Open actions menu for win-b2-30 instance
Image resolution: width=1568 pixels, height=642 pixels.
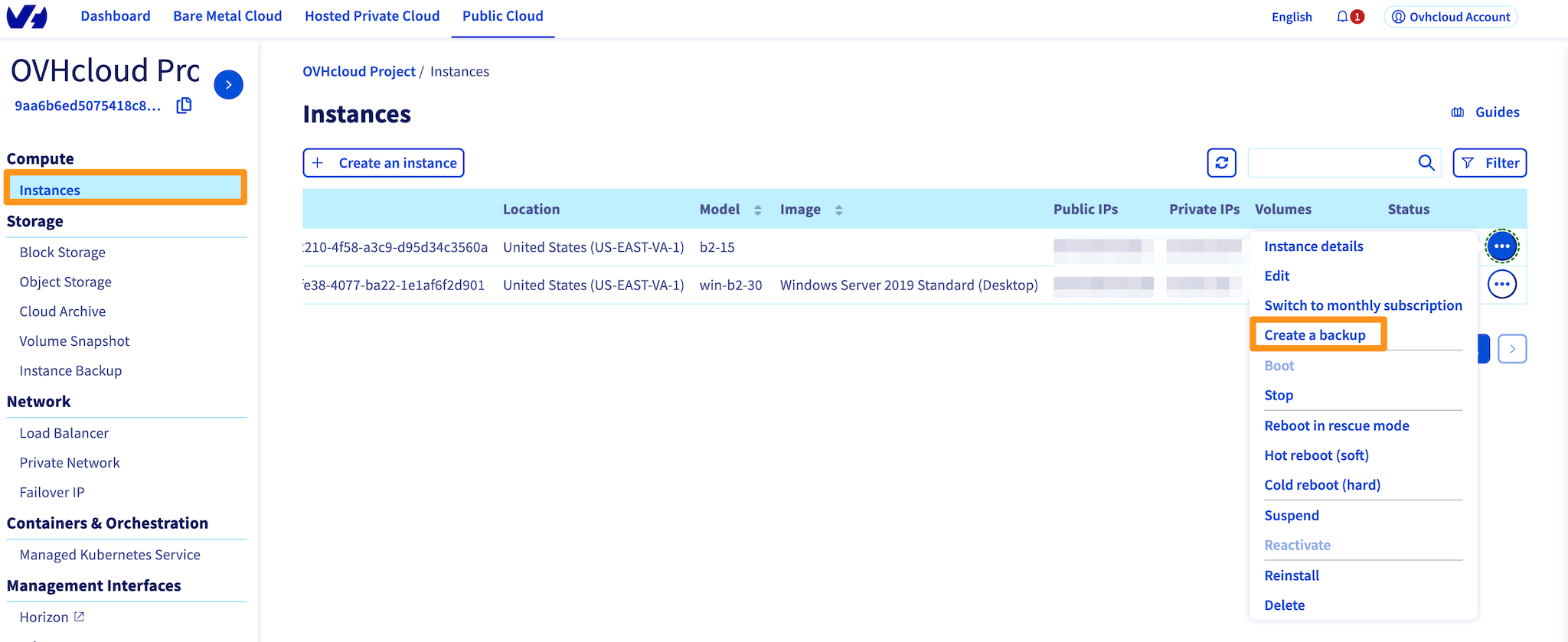point(1502,285)
